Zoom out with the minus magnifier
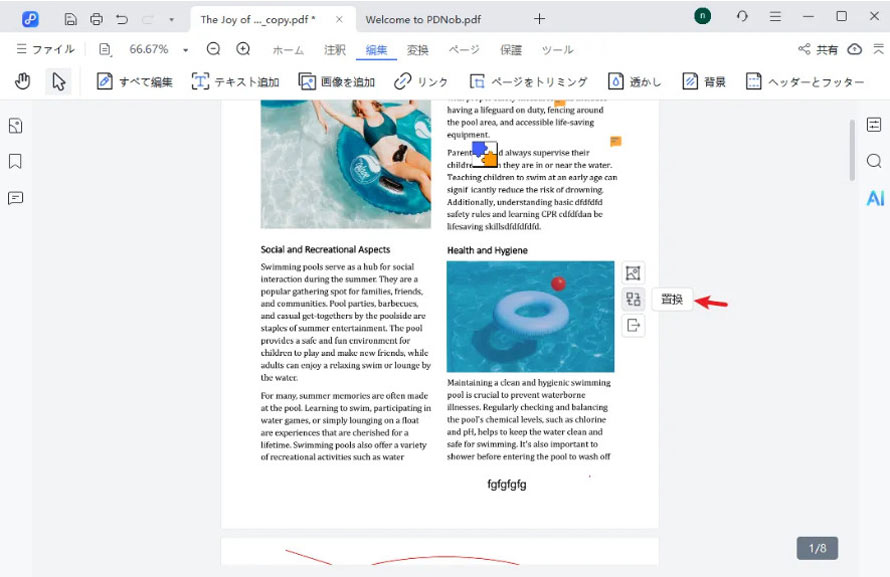Screen dimensions: 890x577 [213, 49]
